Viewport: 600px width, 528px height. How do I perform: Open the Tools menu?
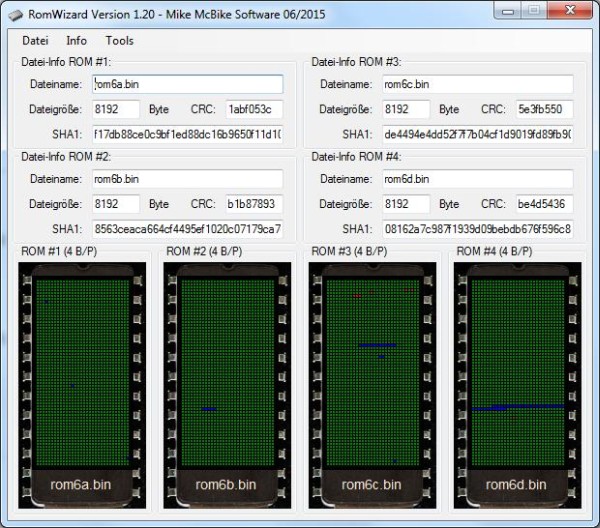click(119, 41)
